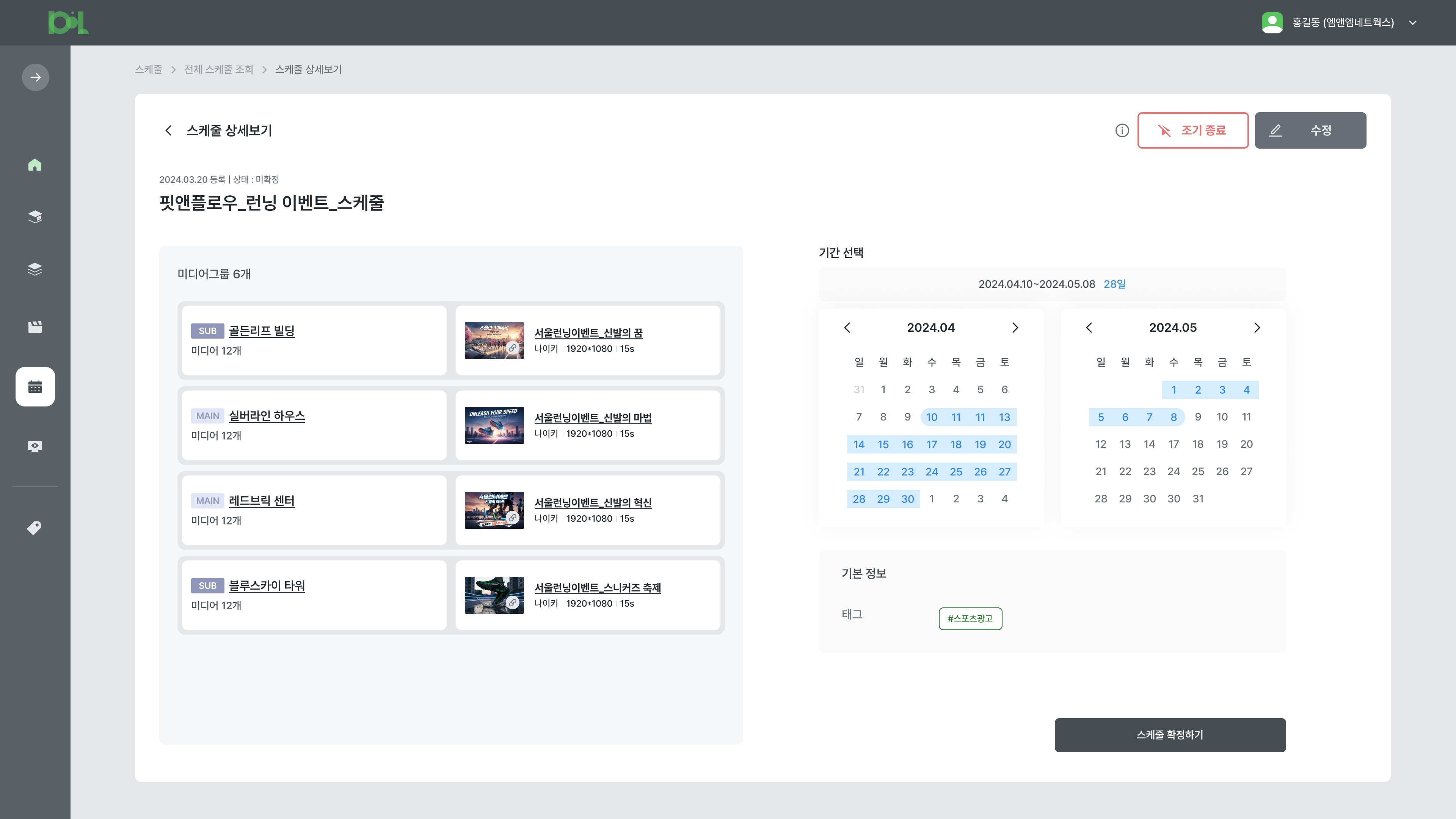Open the tag icon in sidebar
The width and height of the screenshot is (1456, 819).
(x=35, y=527)
